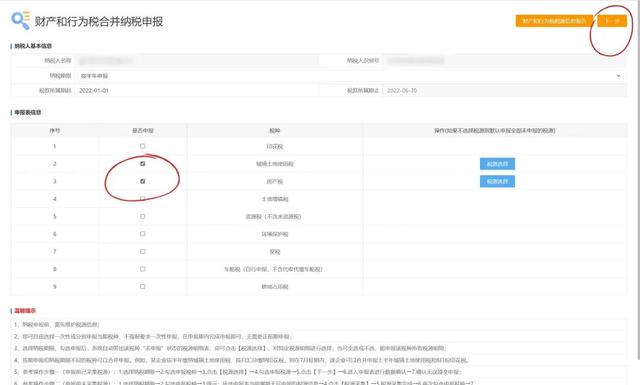Click the 房产税 tax name cell

(x=275, y=182)
